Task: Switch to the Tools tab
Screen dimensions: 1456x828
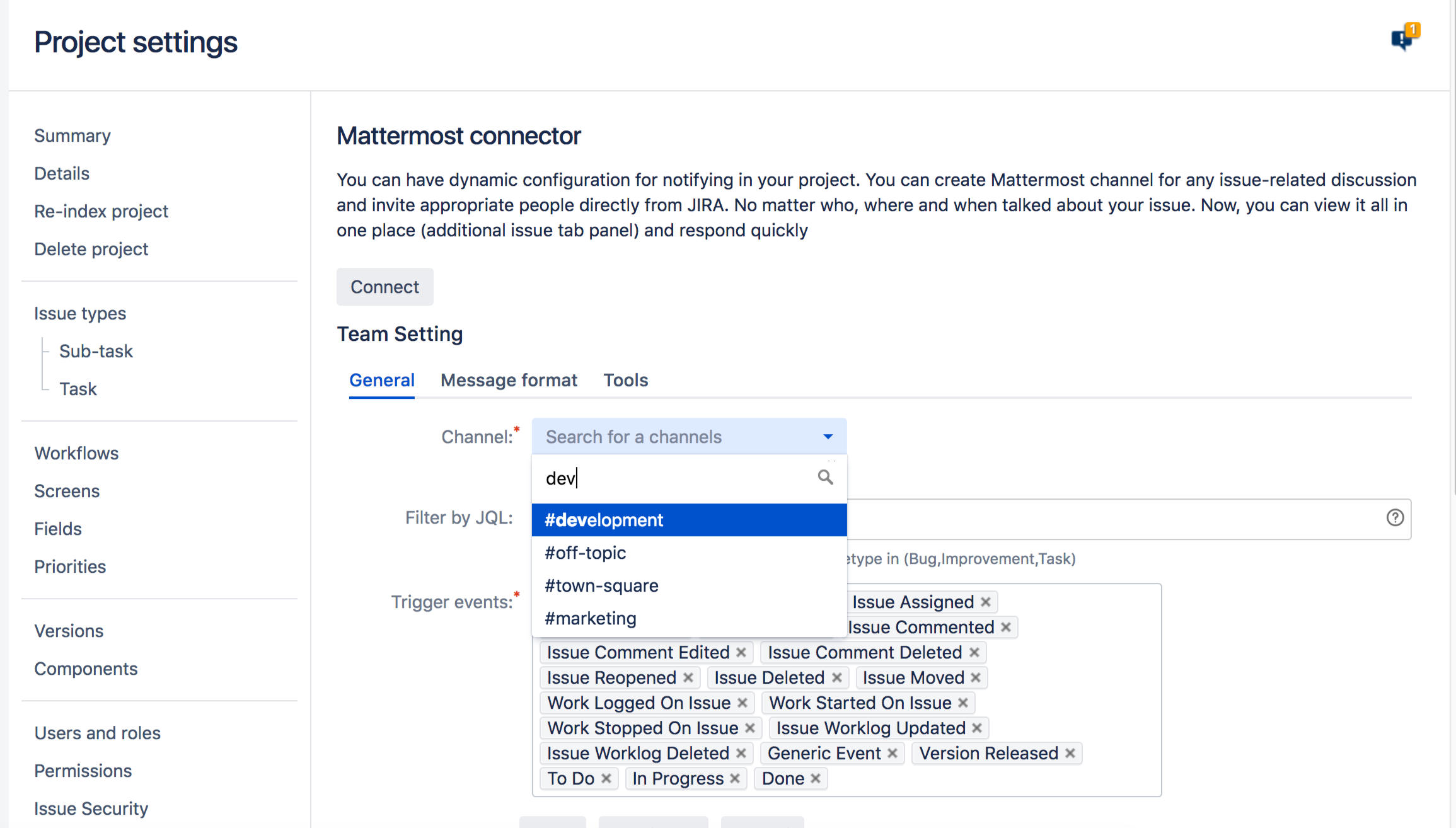Action: click(625, 380)
